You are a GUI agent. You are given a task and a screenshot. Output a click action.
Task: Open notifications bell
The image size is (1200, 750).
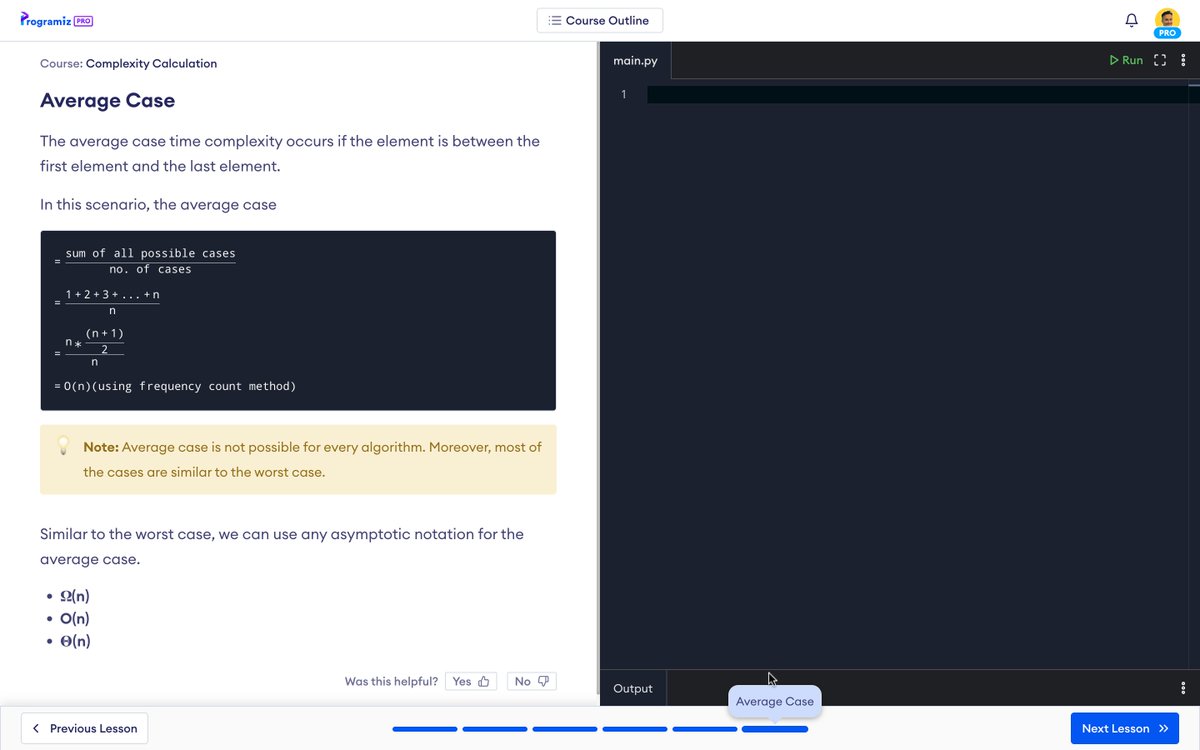click(x=1132, y=20)
